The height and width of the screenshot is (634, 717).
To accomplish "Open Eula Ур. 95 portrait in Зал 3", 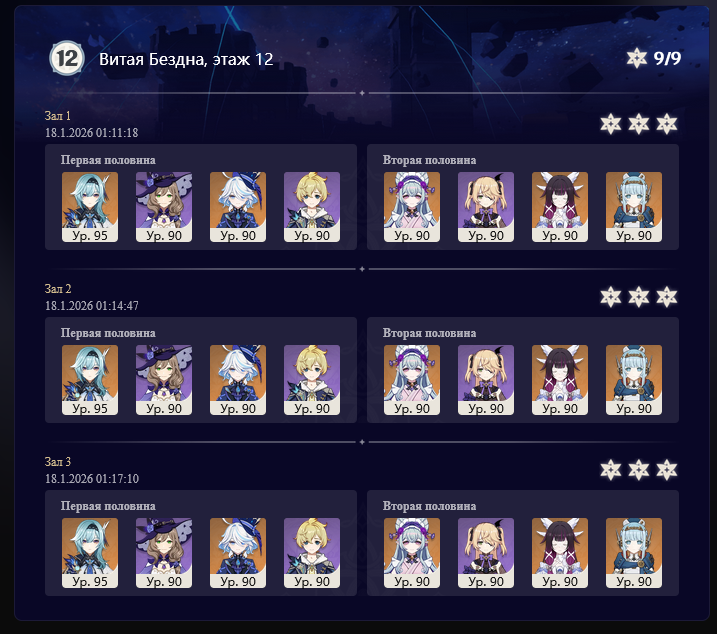I will [90, 553].
